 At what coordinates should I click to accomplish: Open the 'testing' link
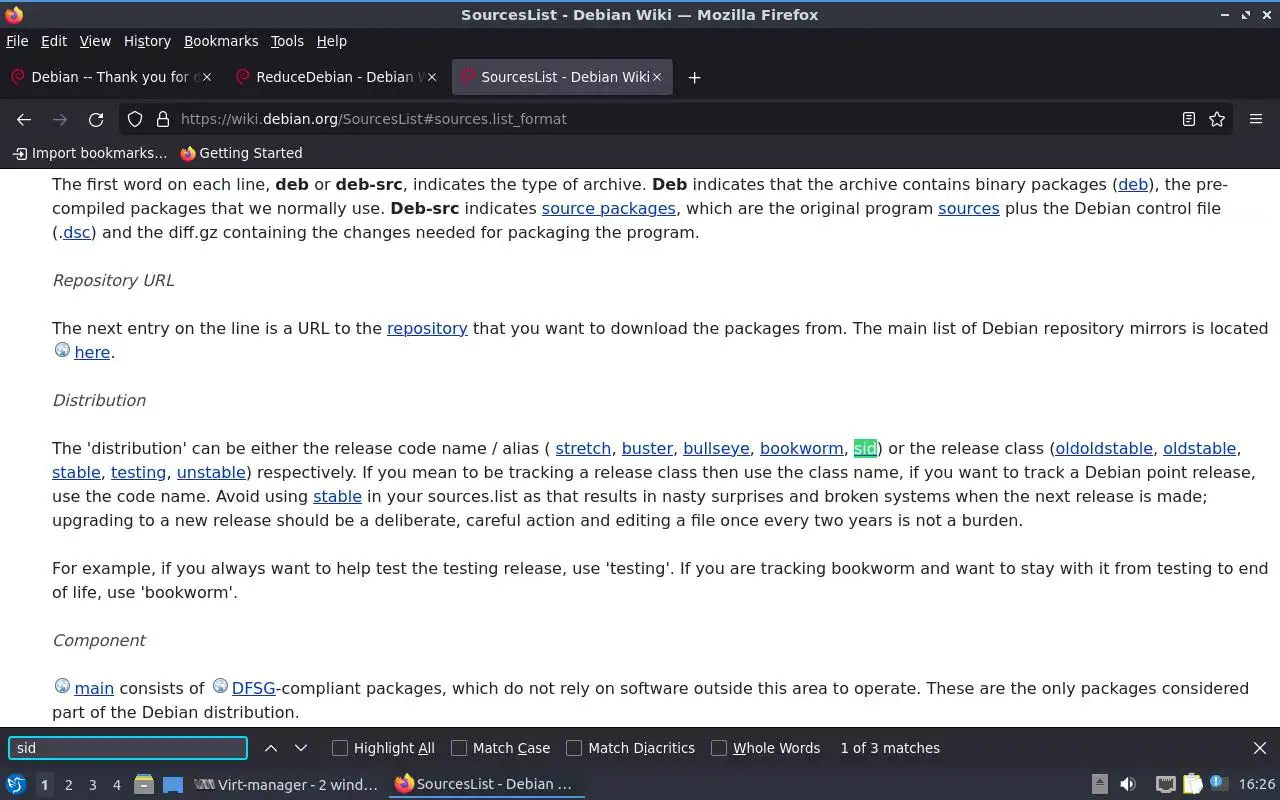point(138,472)
